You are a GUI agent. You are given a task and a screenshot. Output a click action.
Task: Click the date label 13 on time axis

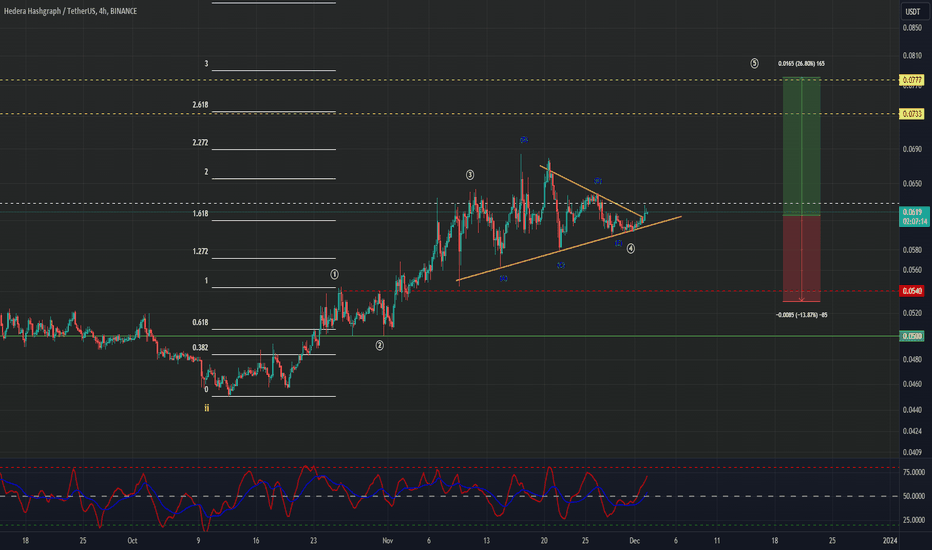486,540
